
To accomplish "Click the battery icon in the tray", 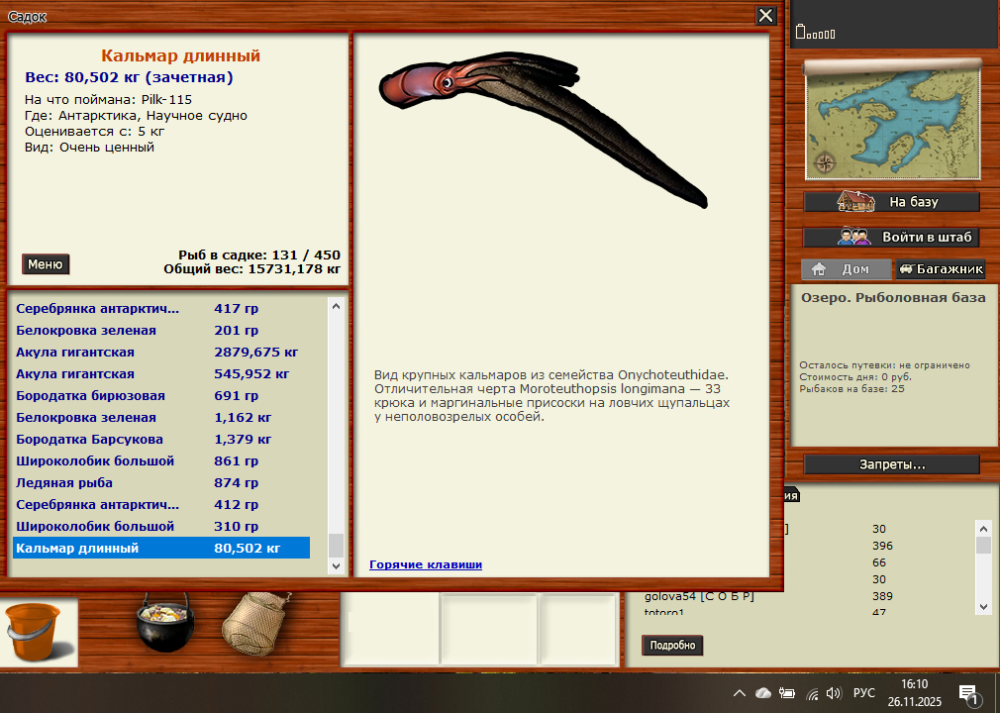I will coord(786,691).
